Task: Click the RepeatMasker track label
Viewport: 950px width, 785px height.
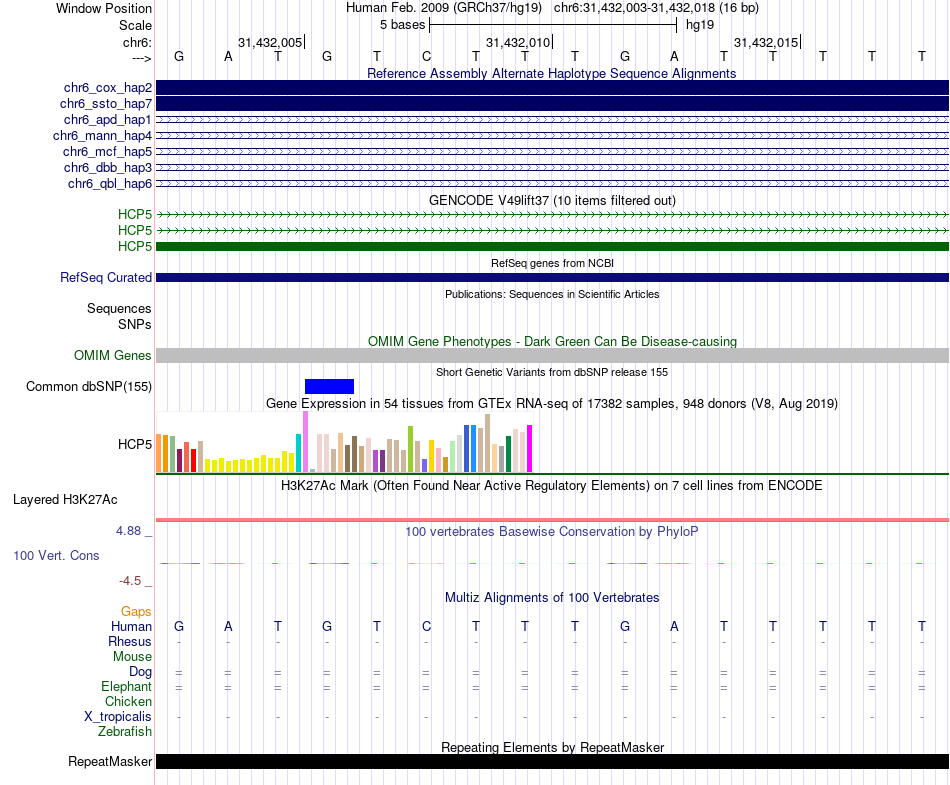Action: [110, 761]
